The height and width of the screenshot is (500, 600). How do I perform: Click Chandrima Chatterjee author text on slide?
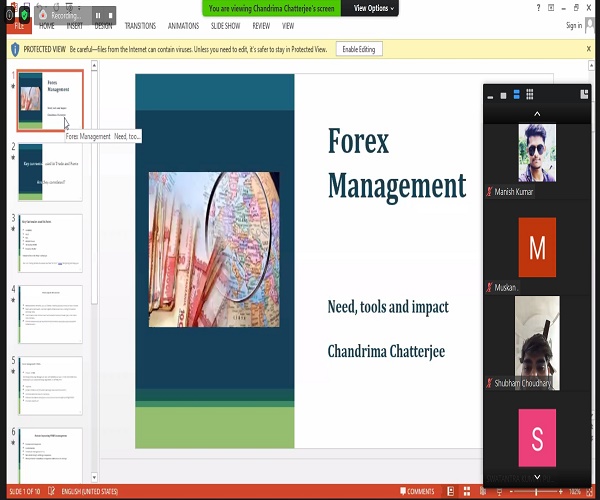tap(386, 351)
